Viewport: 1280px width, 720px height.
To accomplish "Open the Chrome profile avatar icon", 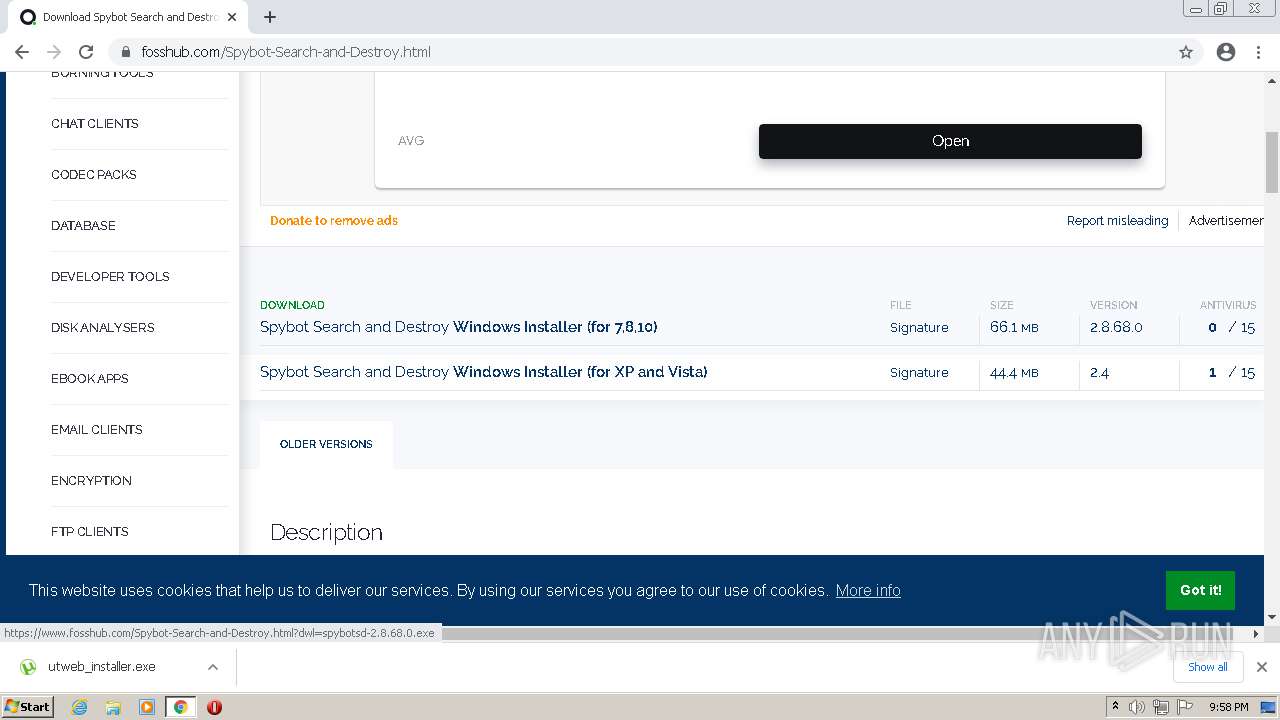I will pyautogui.click(x=1226, y=52).
